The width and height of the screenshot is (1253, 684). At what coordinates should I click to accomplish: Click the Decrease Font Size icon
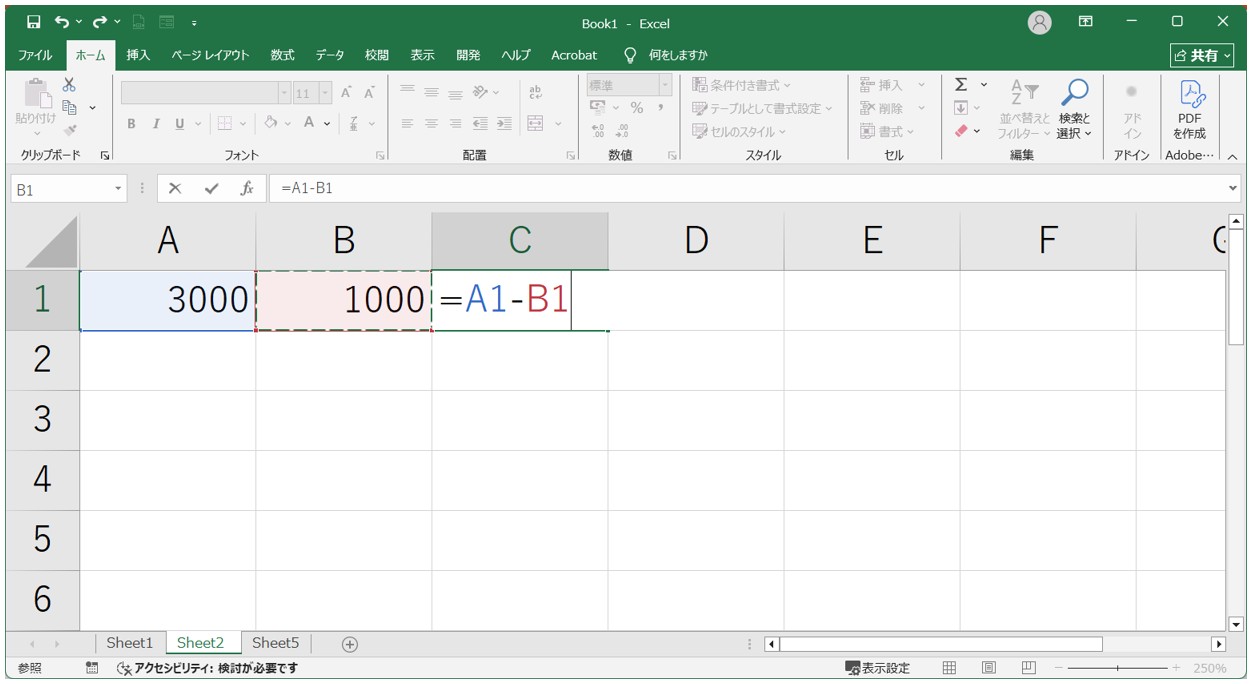tap(369, 93)
